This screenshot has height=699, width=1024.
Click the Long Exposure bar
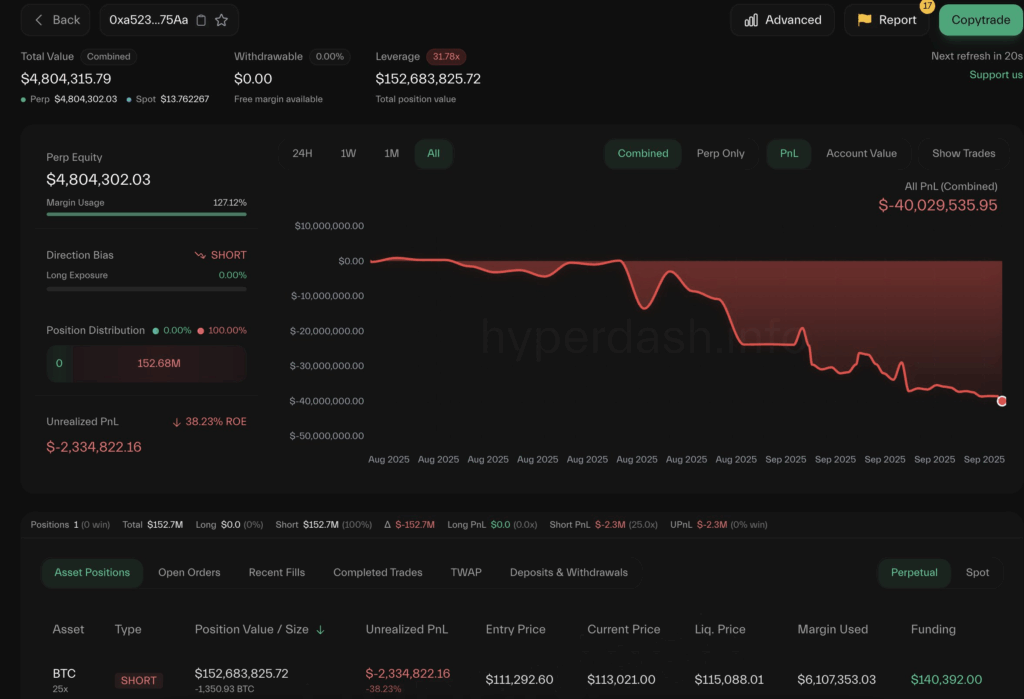coord(146,289)
